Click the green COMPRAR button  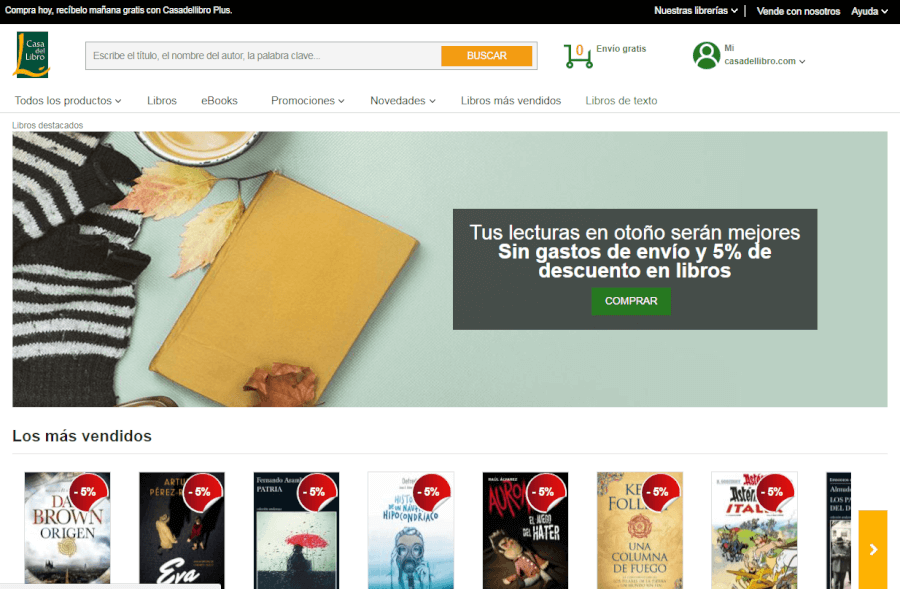click(631, 301)
